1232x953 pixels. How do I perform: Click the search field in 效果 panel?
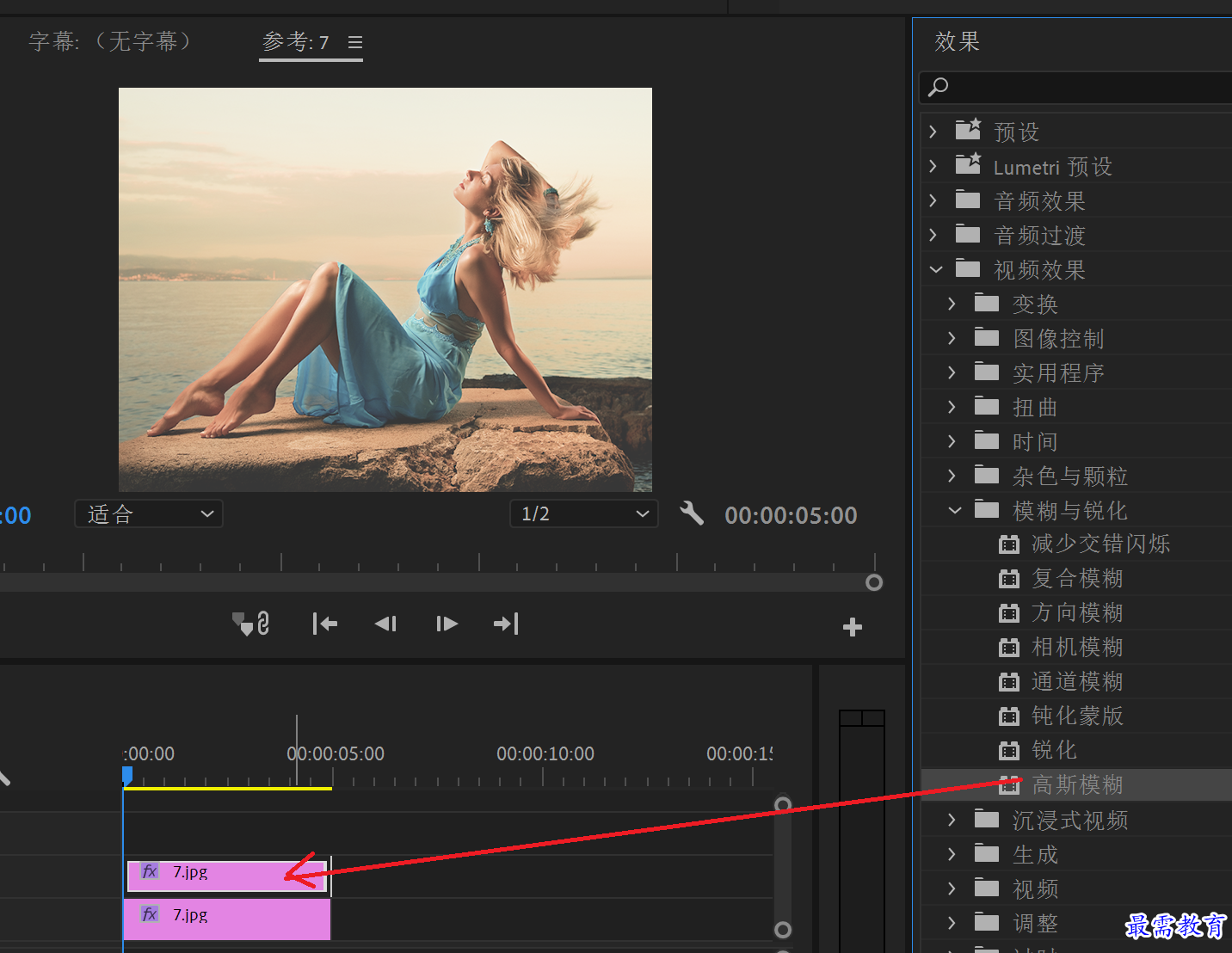(x=1075, y=87)
